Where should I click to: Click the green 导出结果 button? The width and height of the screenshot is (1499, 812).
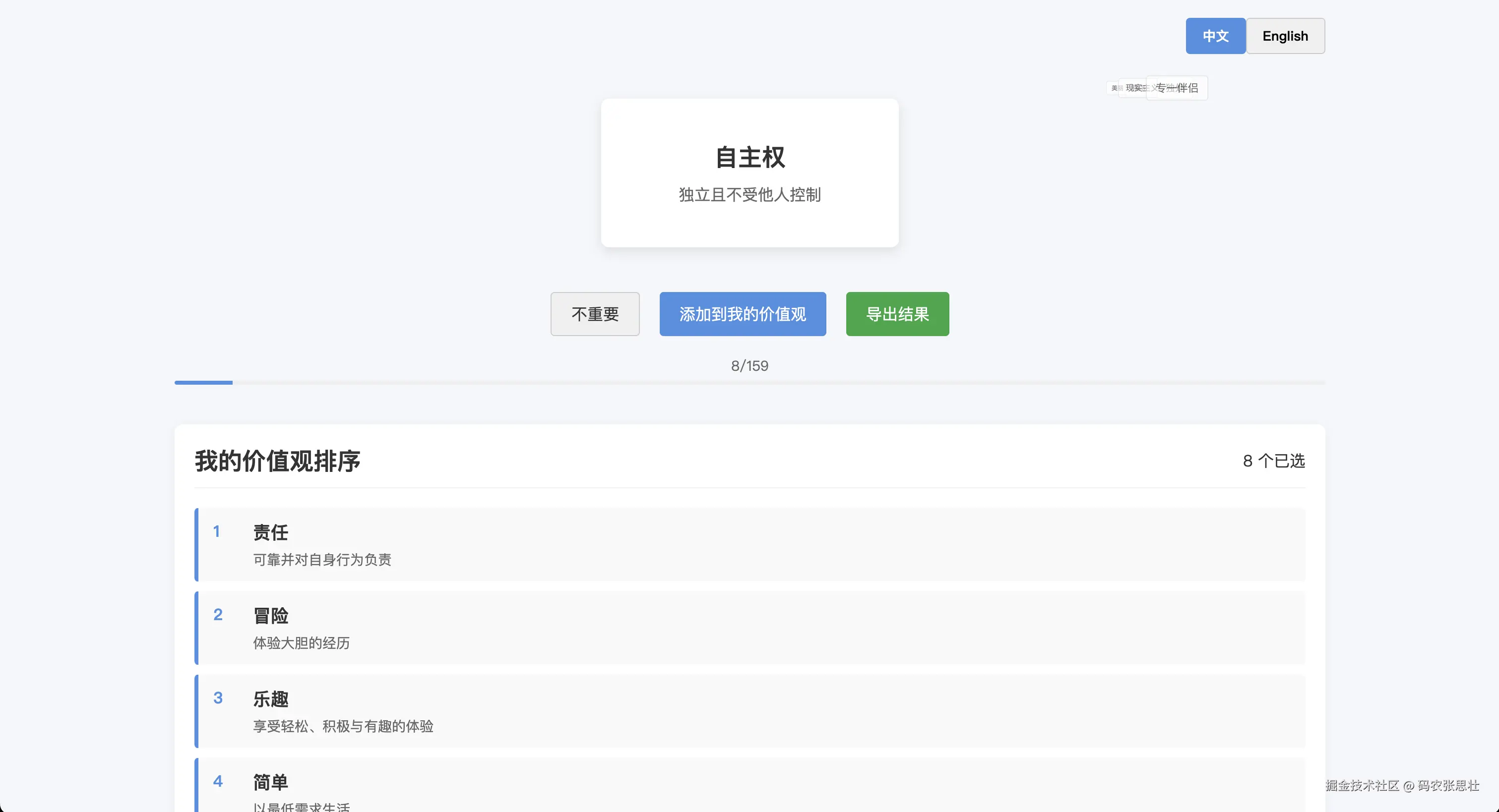click(x=897, y=314)
